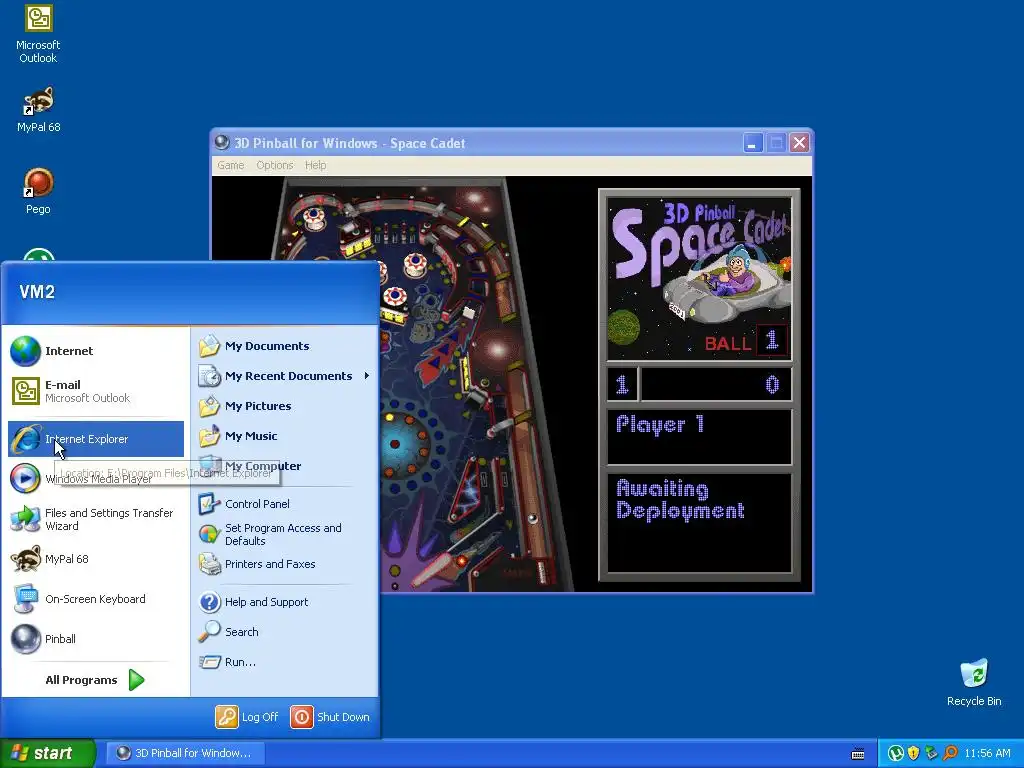Open On-Screen Keyboard from Start menu

click(x=96, y=599)
